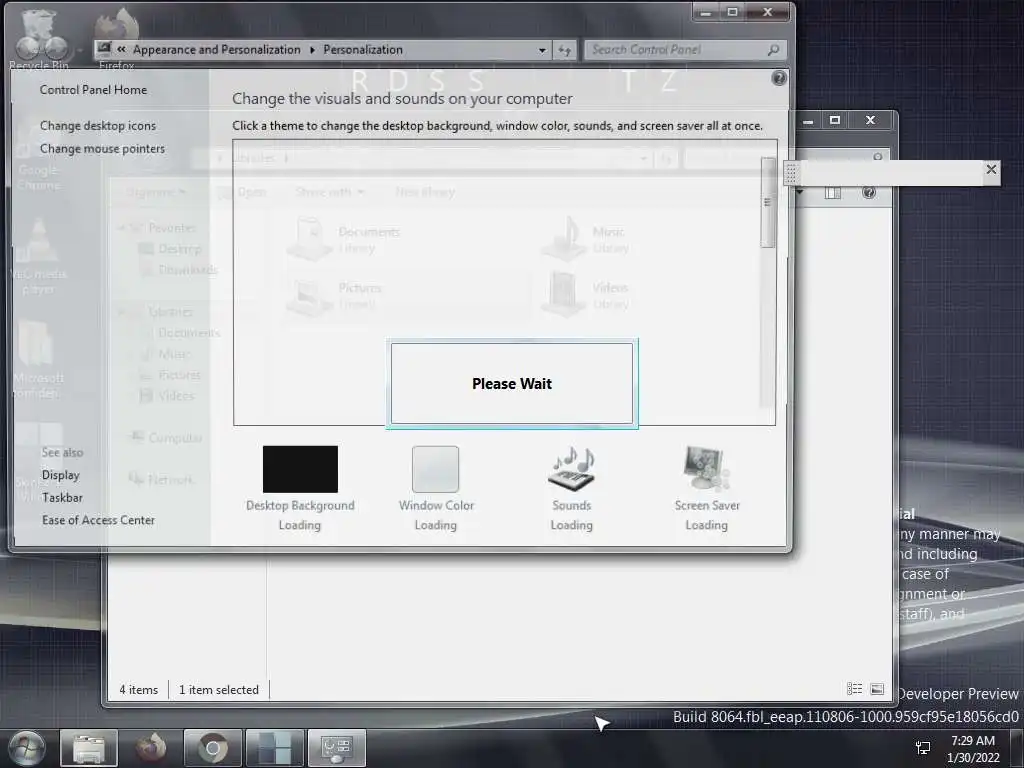Open the double-chevron breadcrumb dropdown
1024x768 pixels.
121,50
